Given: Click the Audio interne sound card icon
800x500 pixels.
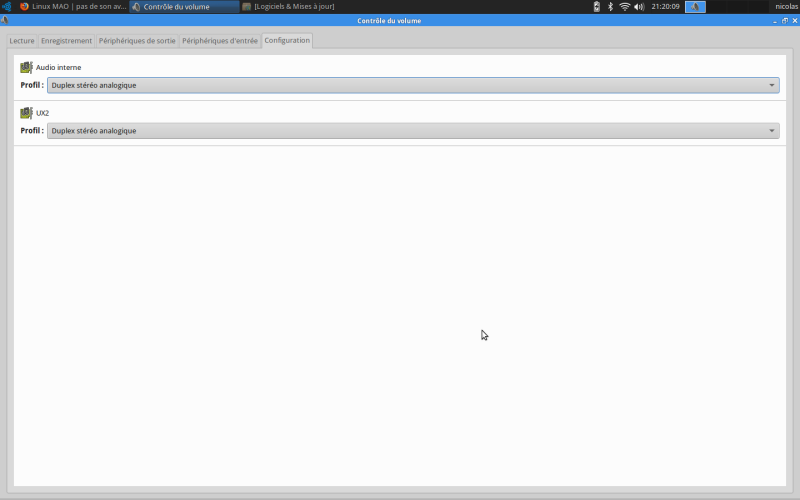Looking at the screenshot, I should pos(26,67).
